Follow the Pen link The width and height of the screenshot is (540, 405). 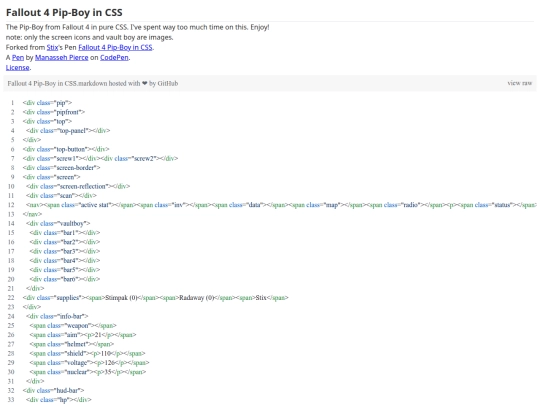tap(18, 58)
